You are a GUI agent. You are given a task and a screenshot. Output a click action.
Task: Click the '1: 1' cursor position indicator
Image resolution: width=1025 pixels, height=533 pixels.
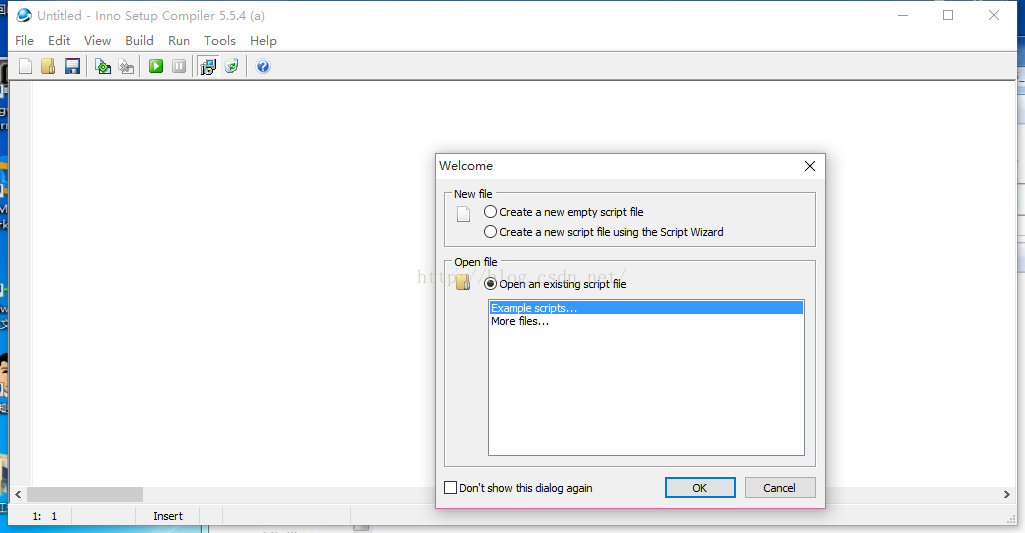point(44,516)
